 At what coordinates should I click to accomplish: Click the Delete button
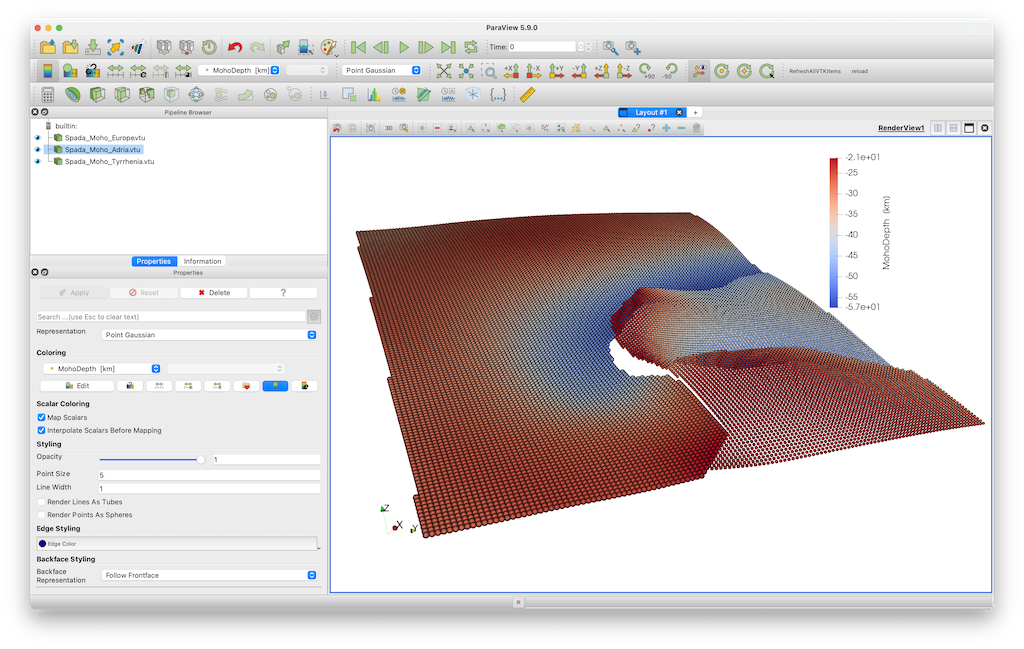pos(214,293)
